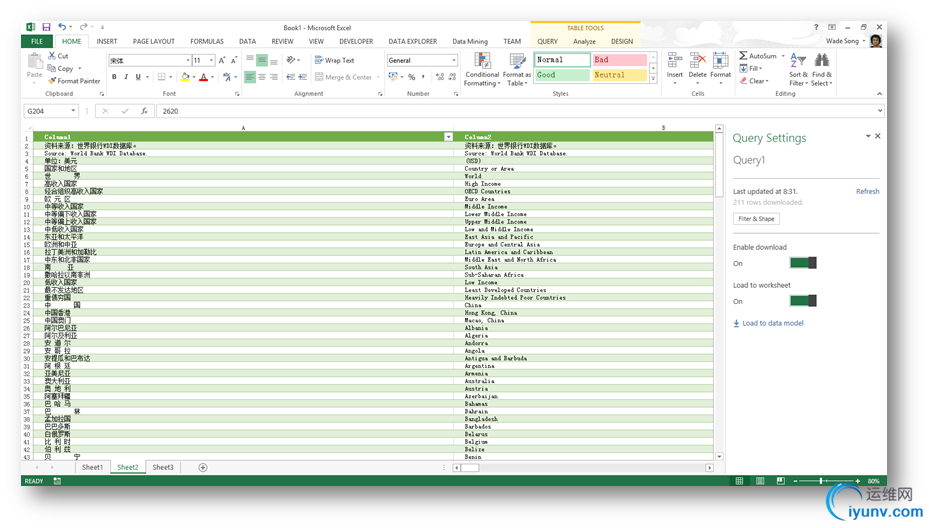Click the Refresh link in Query Settings
The image size is (929, 528).
tap(867, 191)
